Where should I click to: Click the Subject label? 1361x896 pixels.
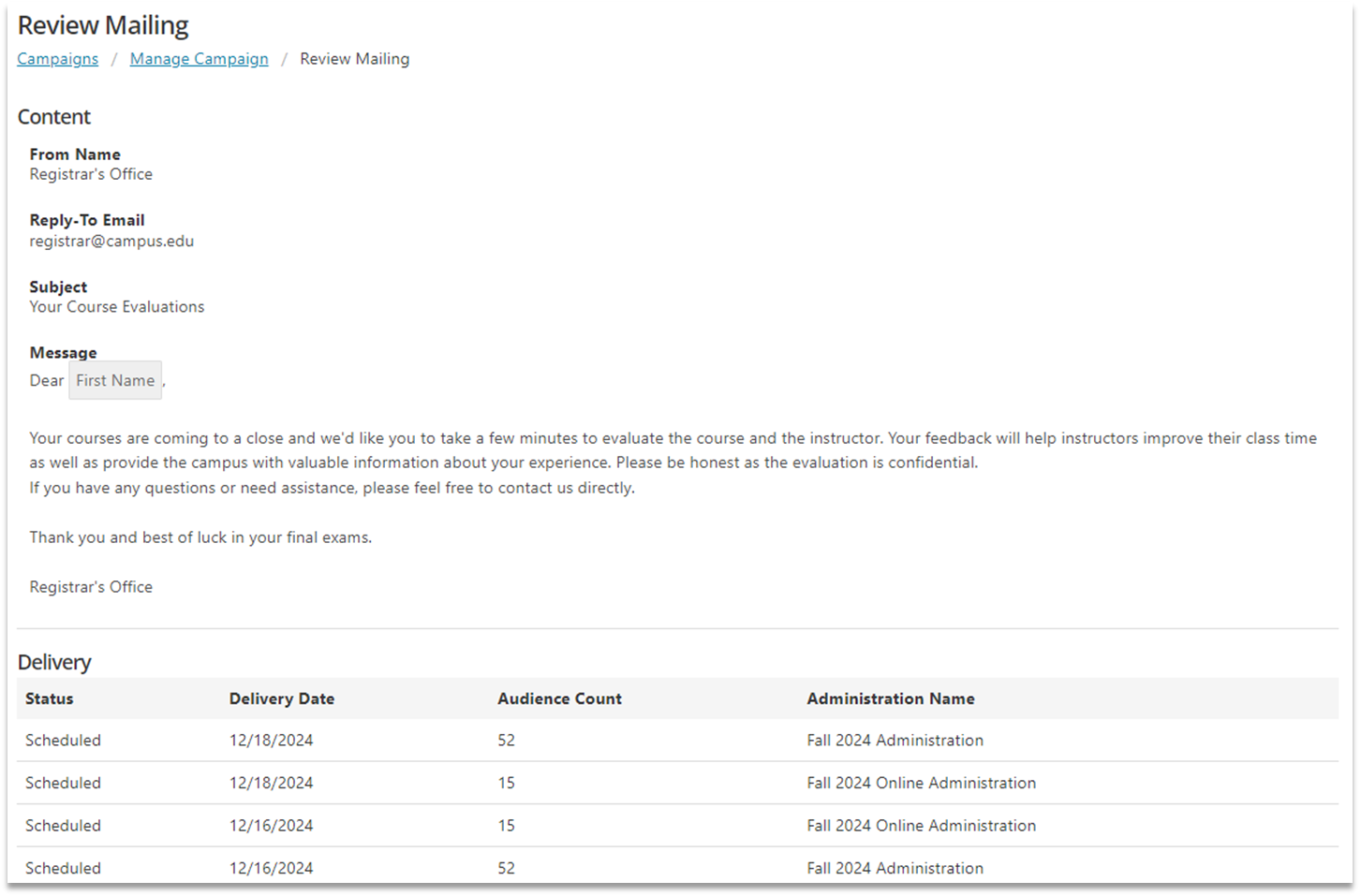click(58, 286)
